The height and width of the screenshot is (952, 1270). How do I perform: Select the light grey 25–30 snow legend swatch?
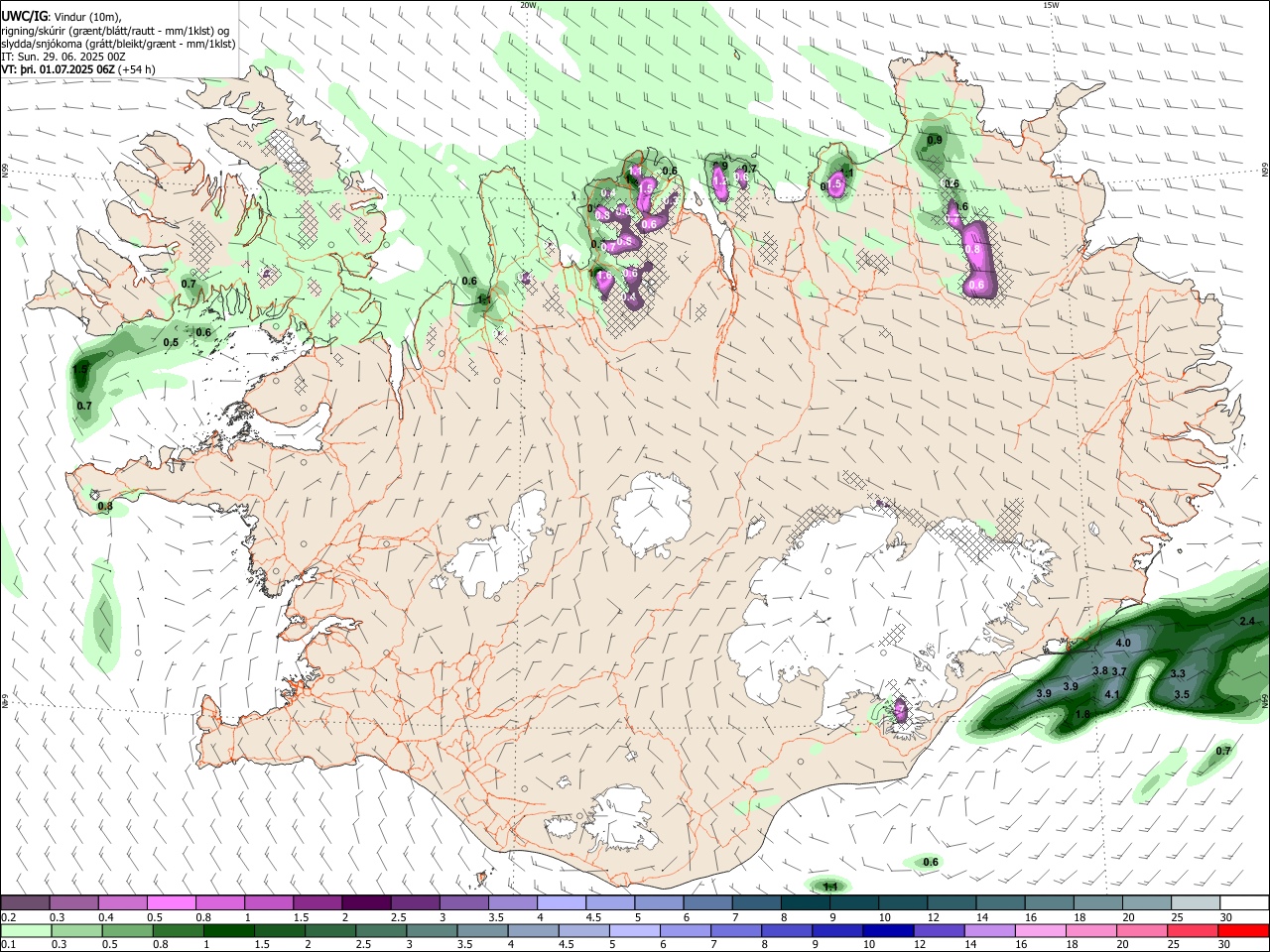[1196, 902]
